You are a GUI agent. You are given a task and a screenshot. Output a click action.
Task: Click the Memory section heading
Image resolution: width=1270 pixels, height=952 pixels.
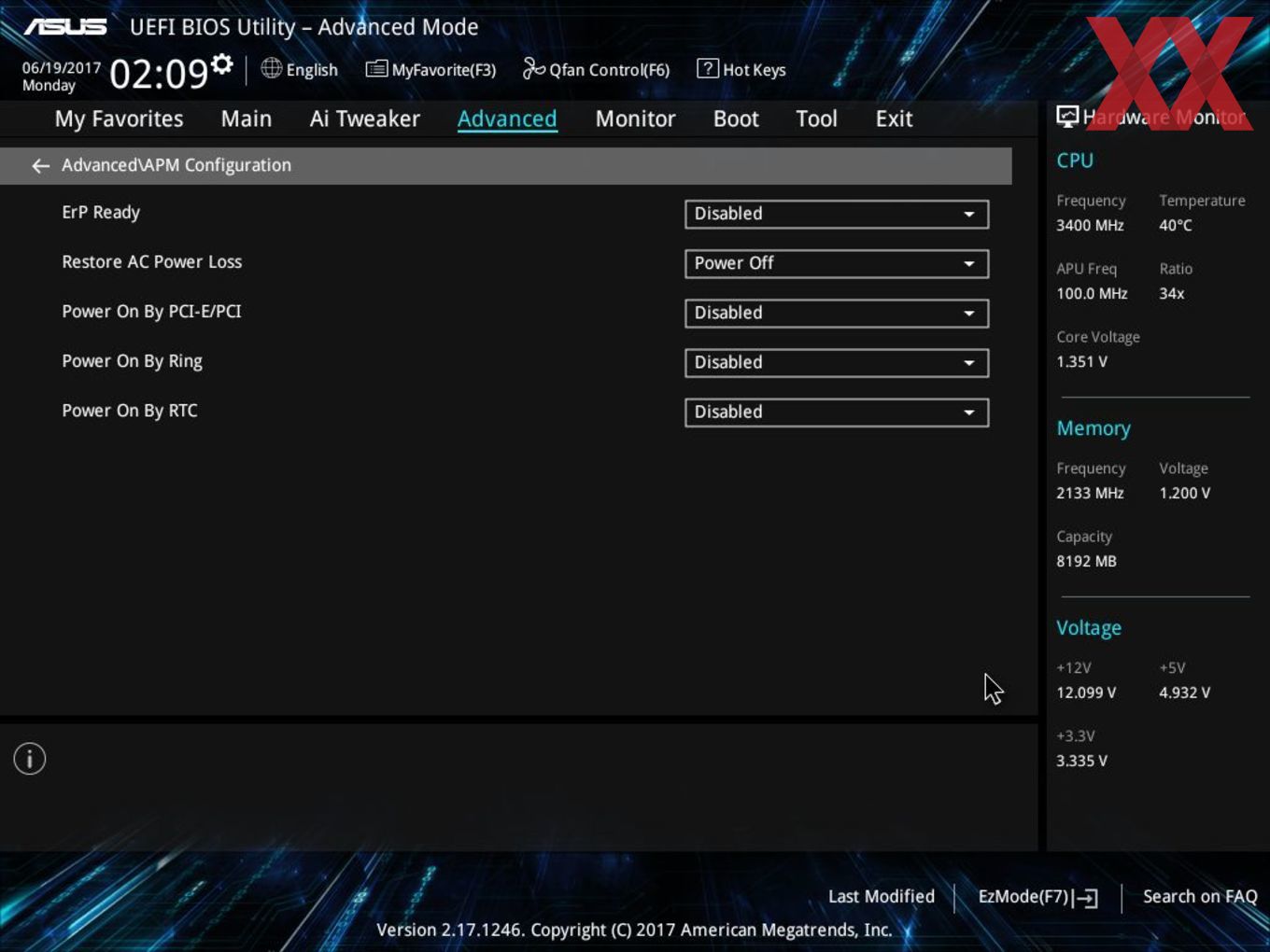pyautogui.click(x=1094, y=428)
